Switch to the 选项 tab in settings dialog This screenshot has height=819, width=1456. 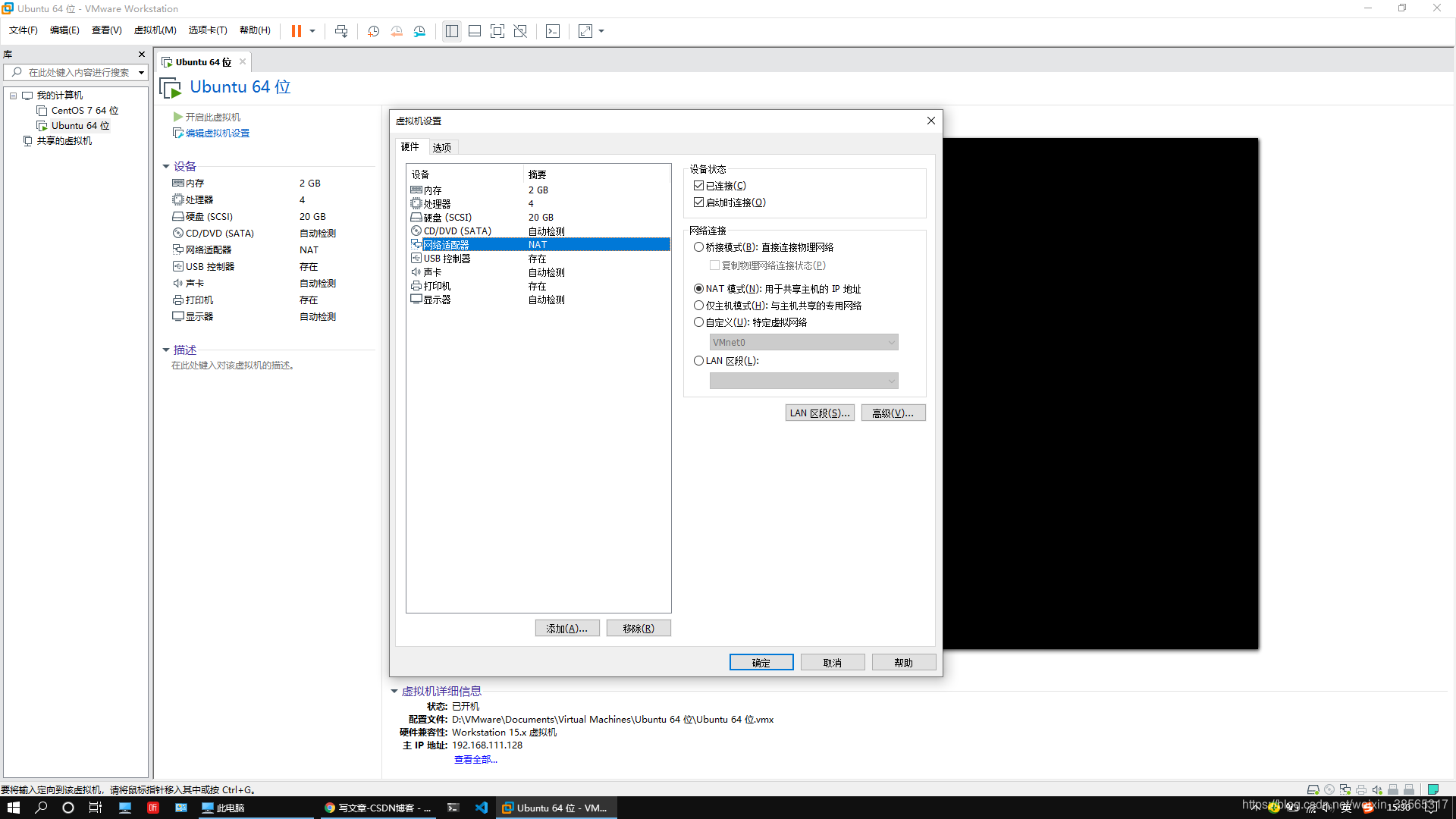pos(442,147)
